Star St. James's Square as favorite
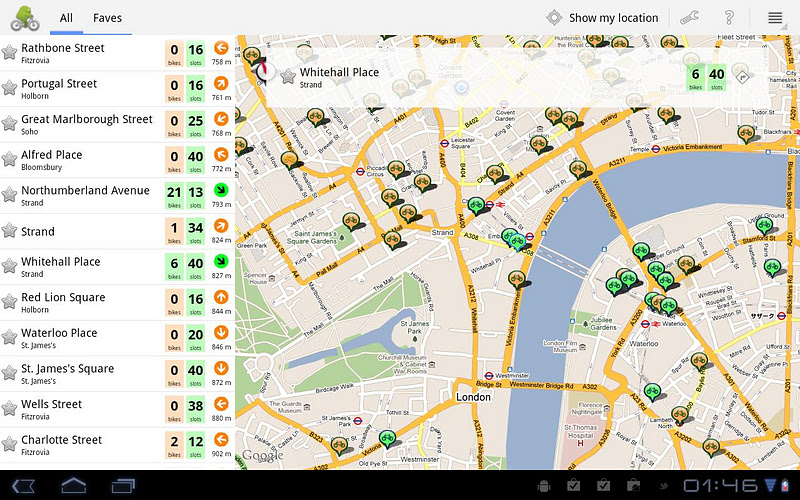 (9, 373)
